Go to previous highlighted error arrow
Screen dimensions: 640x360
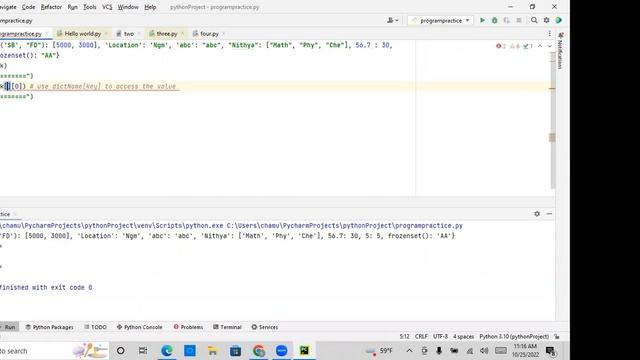pos(540,46)
